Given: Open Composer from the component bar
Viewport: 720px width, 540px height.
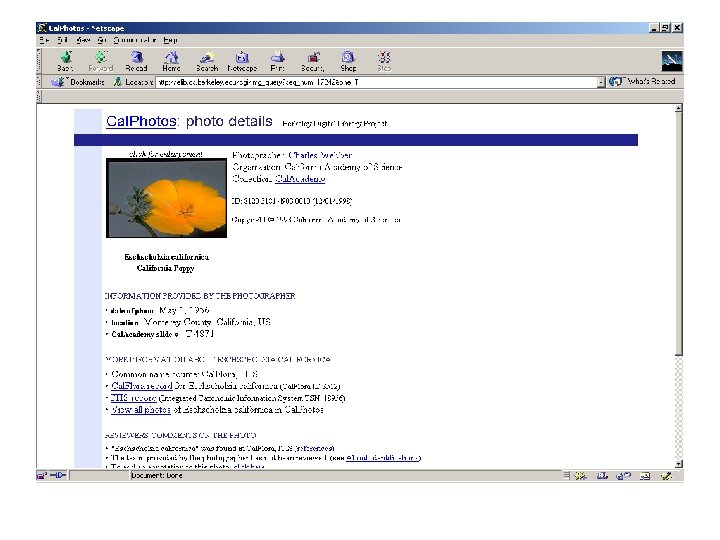Looking at the screenshot, I should (666, 476).
